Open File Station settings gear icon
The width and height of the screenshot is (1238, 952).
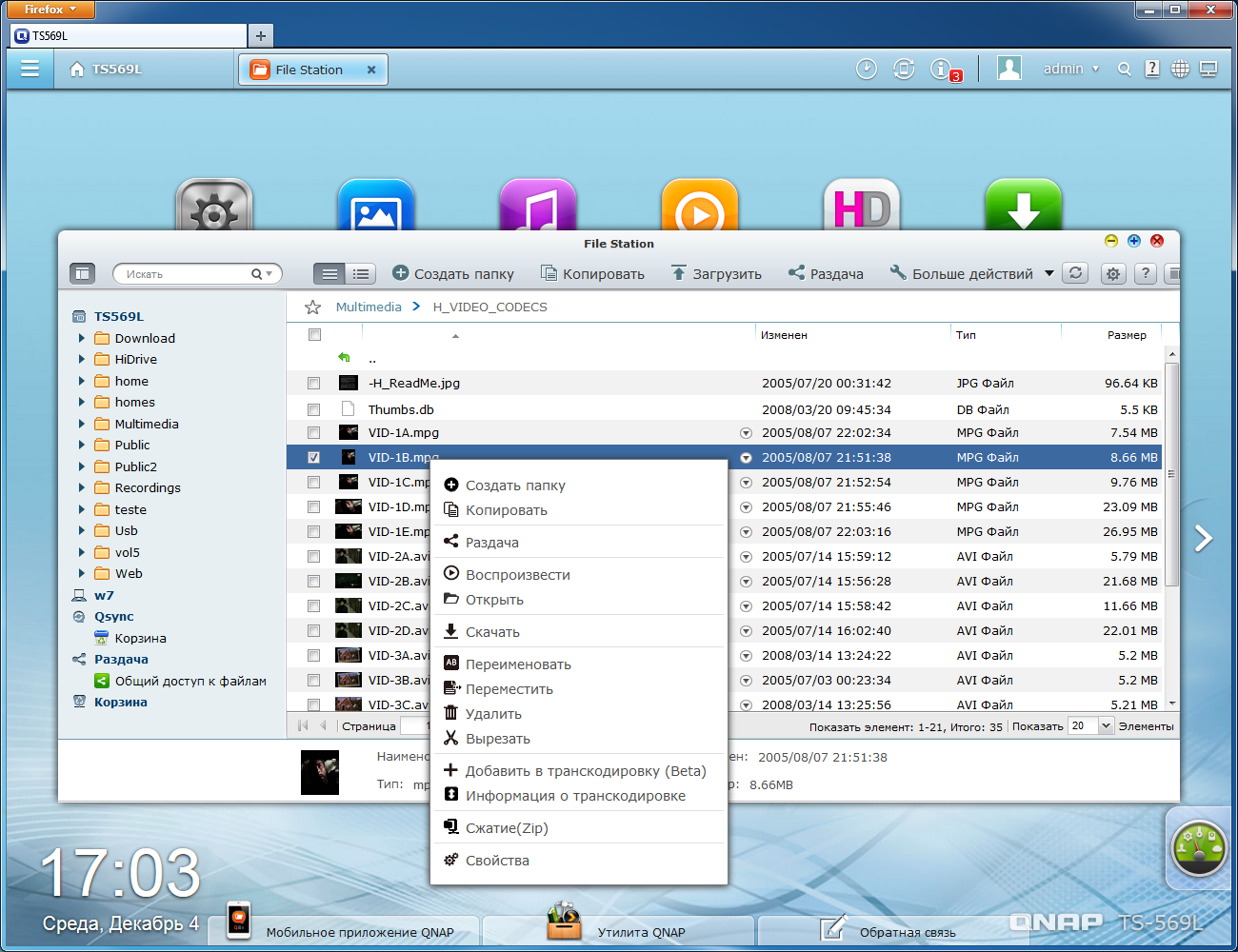(1112, 274)
